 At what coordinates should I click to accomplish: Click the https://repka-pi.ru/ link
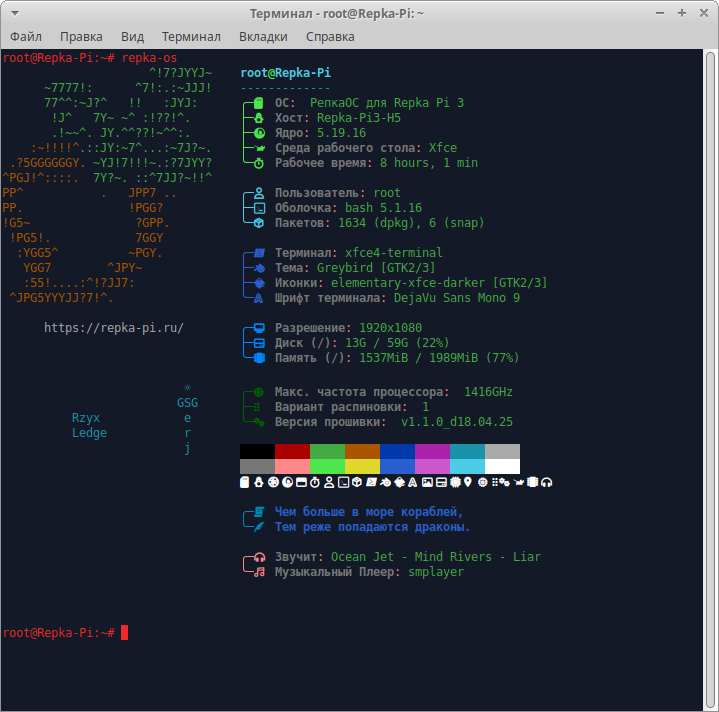(x=114, y=328)
